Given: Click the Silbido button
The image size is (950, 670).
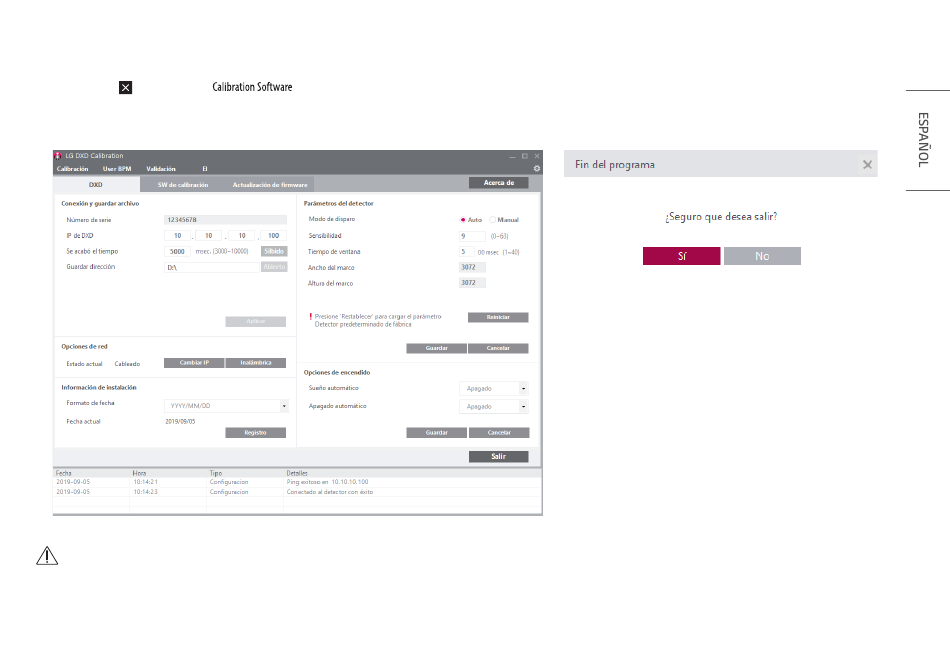Looking at the screenshot, I should (274, 251).
